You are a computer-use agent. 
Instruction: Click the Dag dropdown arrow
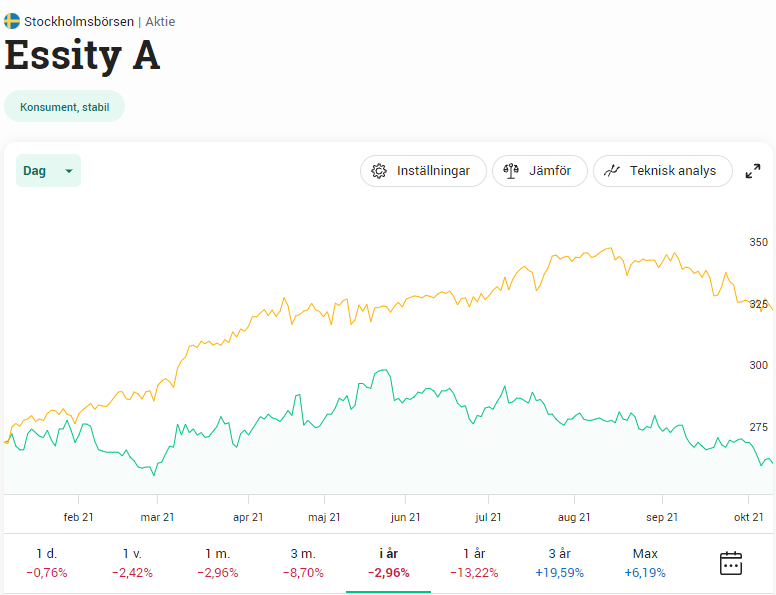(69, 171)
